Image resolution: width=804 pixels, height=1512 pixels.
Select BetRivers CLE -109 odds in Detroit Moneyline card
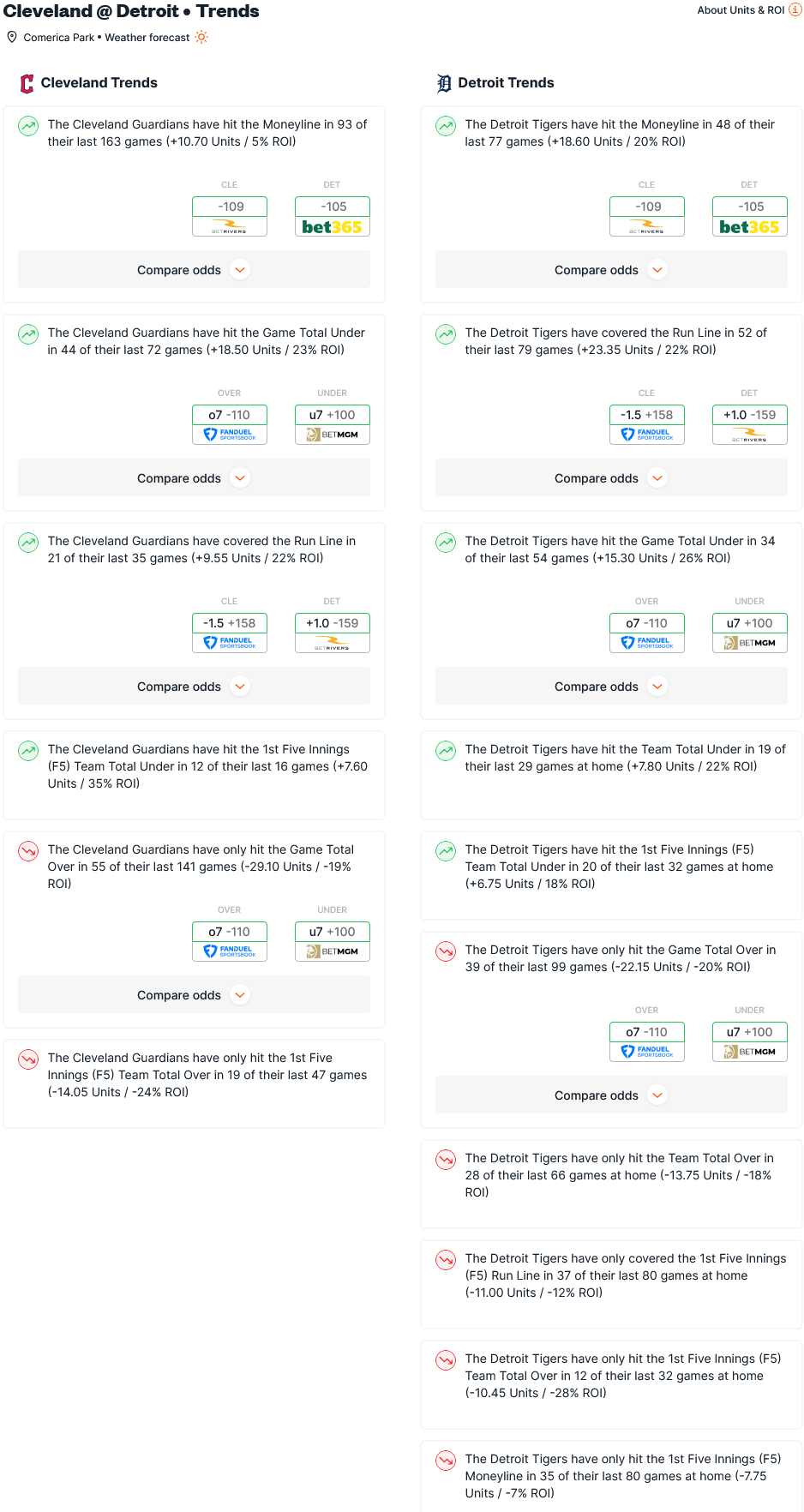coord(647,216)
